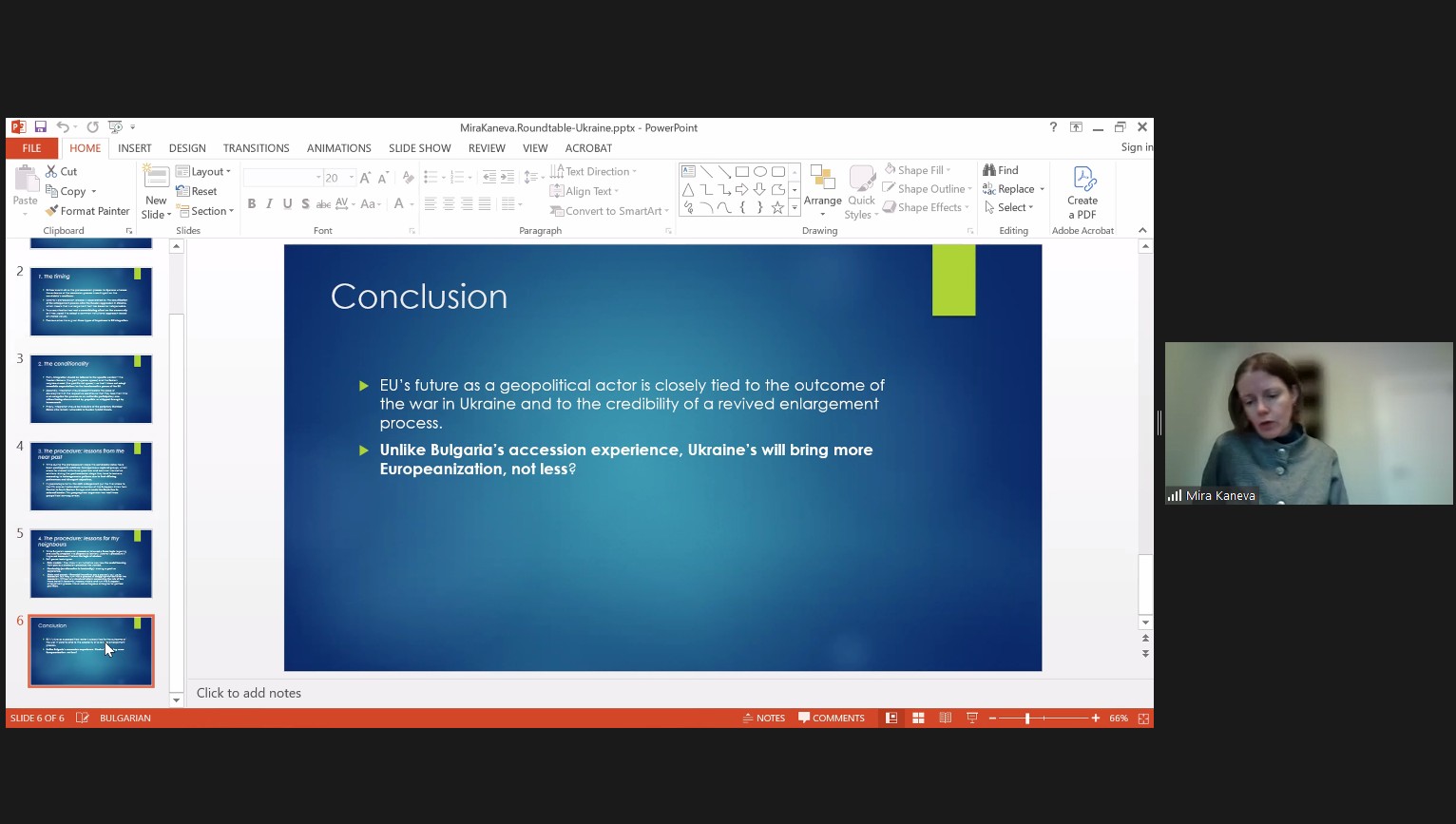Adjust the zoom slider handle
Image resolution: width=1456 pixels, height=824 pixels.
pos(1027,719)
